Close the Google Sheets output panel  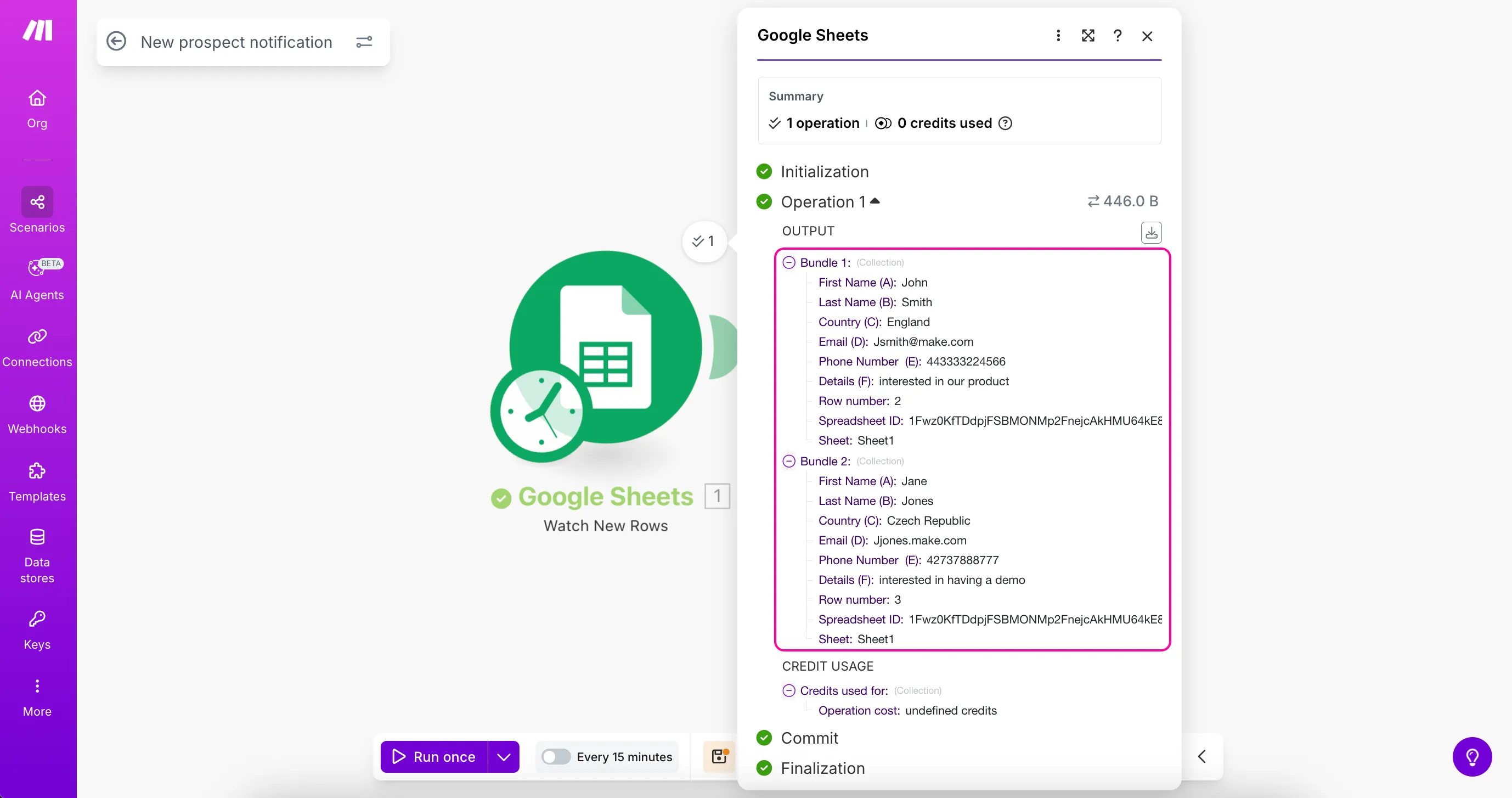click(x=1148, y=36)
